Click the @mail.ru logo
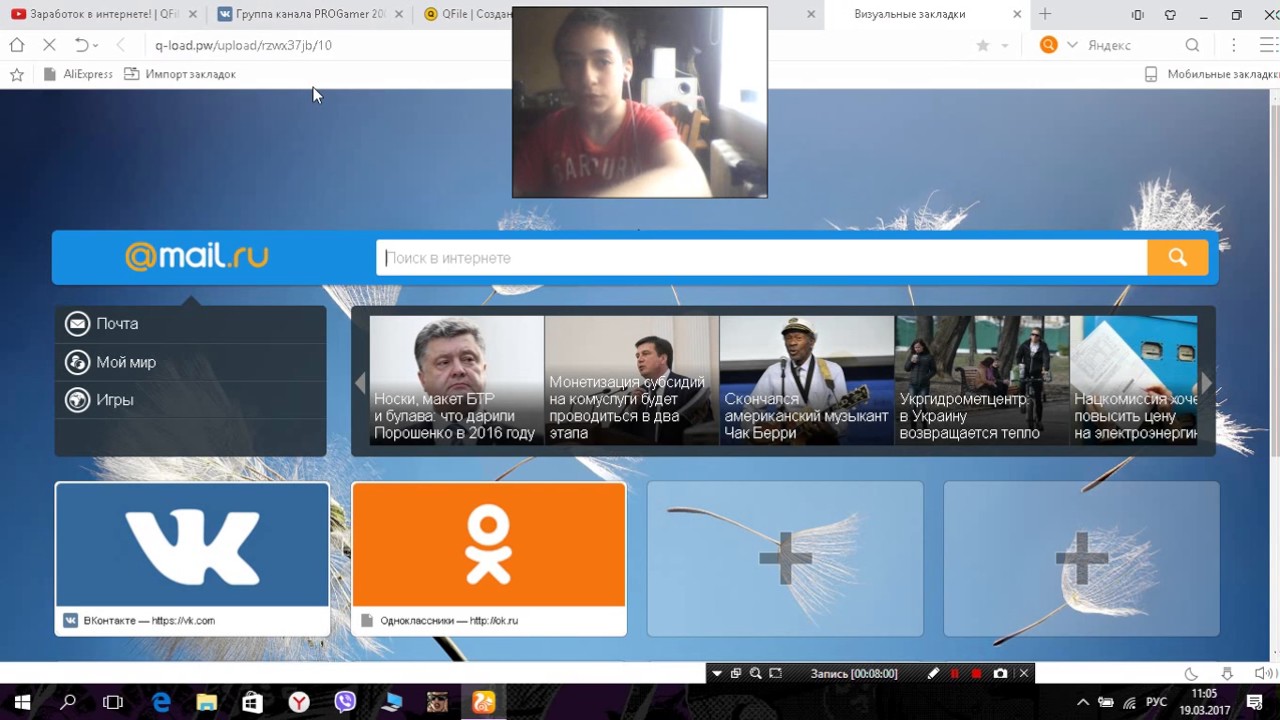 (197, 257)
